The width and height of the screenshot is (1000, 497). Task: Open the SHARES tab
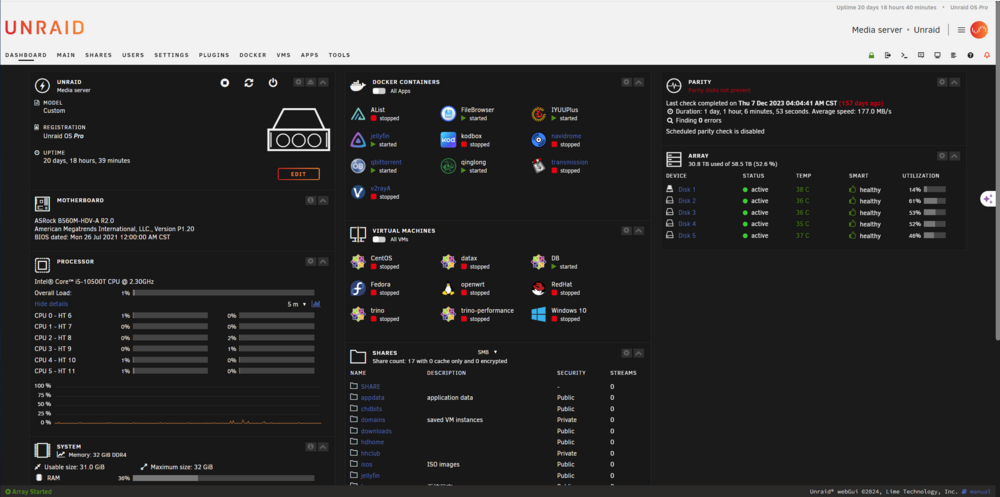[x=98, y=55]
